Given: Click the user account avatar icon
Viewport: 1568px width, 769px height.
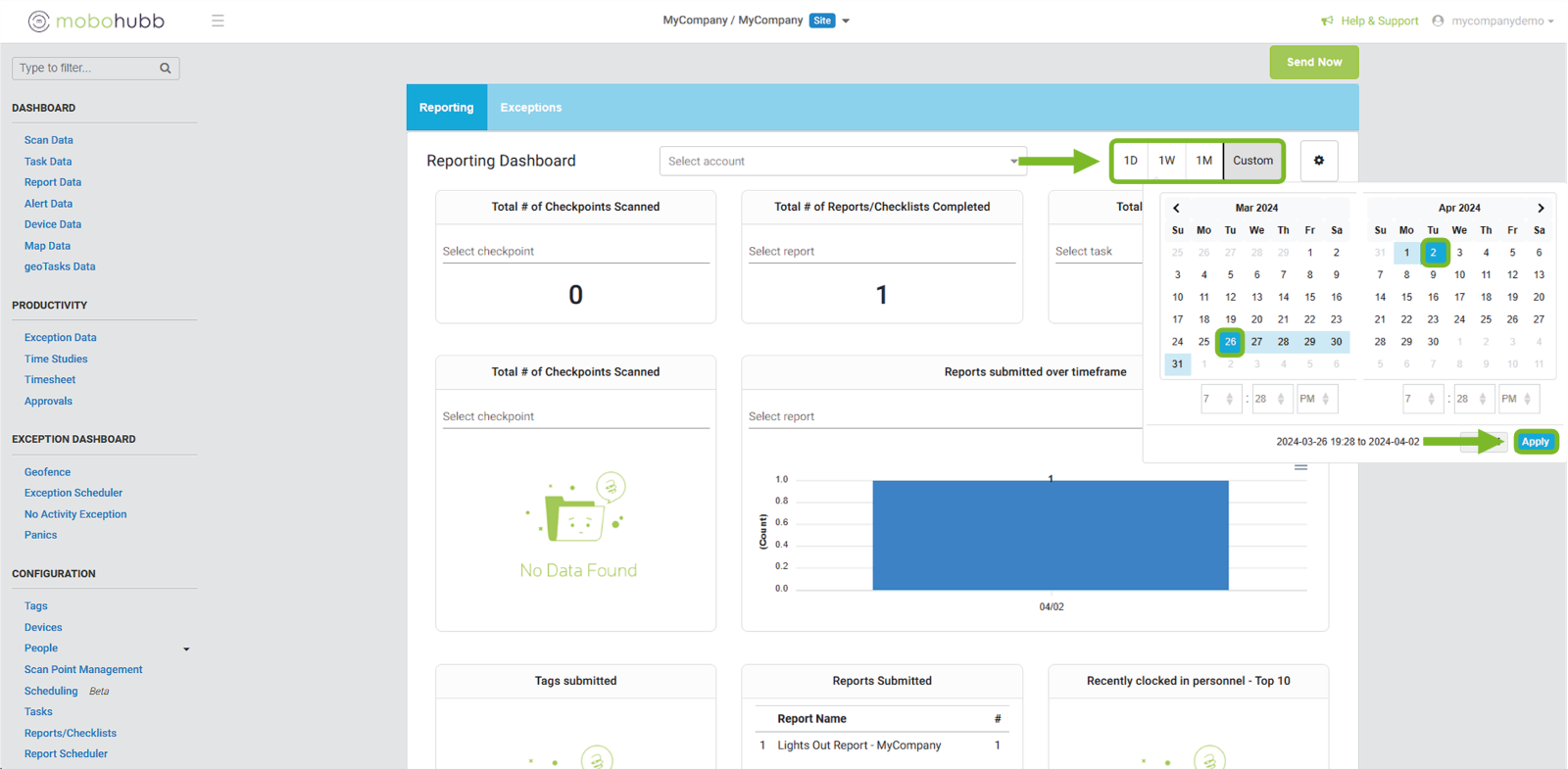Looking at the screenshot, I should pos(1438,21).
